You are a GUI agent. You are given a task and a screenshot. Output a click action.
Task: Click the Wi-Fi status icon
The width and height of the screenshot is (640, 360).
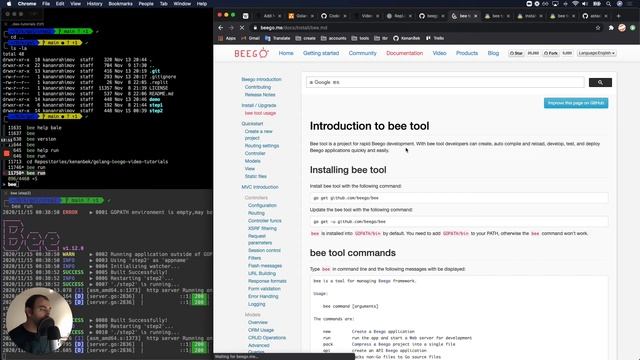coord(575,4)
